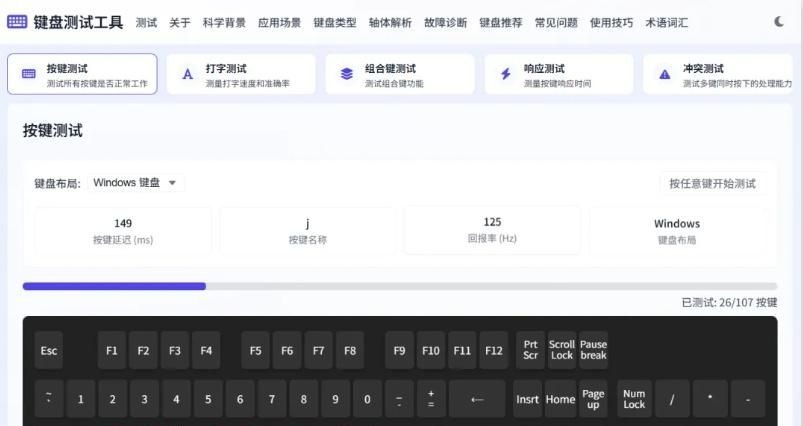Toggle the Num Lock key

(634, 399)
